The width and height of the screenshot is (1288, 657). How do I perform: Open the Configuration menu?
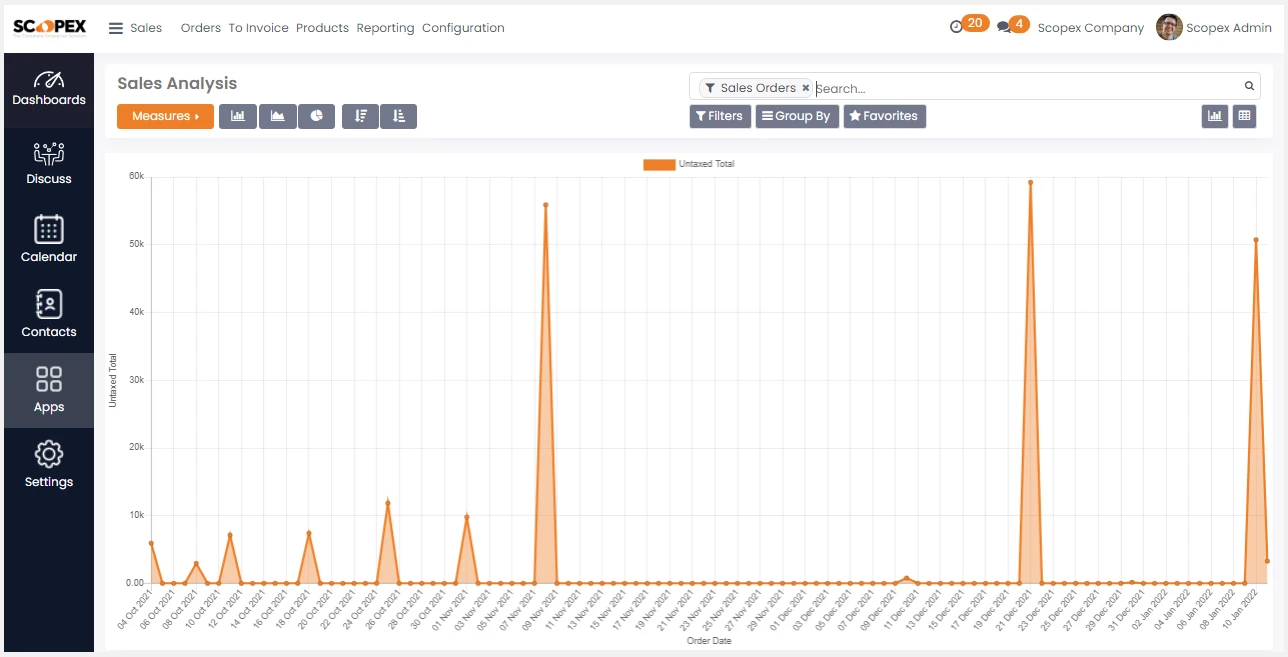coord(463,28)
